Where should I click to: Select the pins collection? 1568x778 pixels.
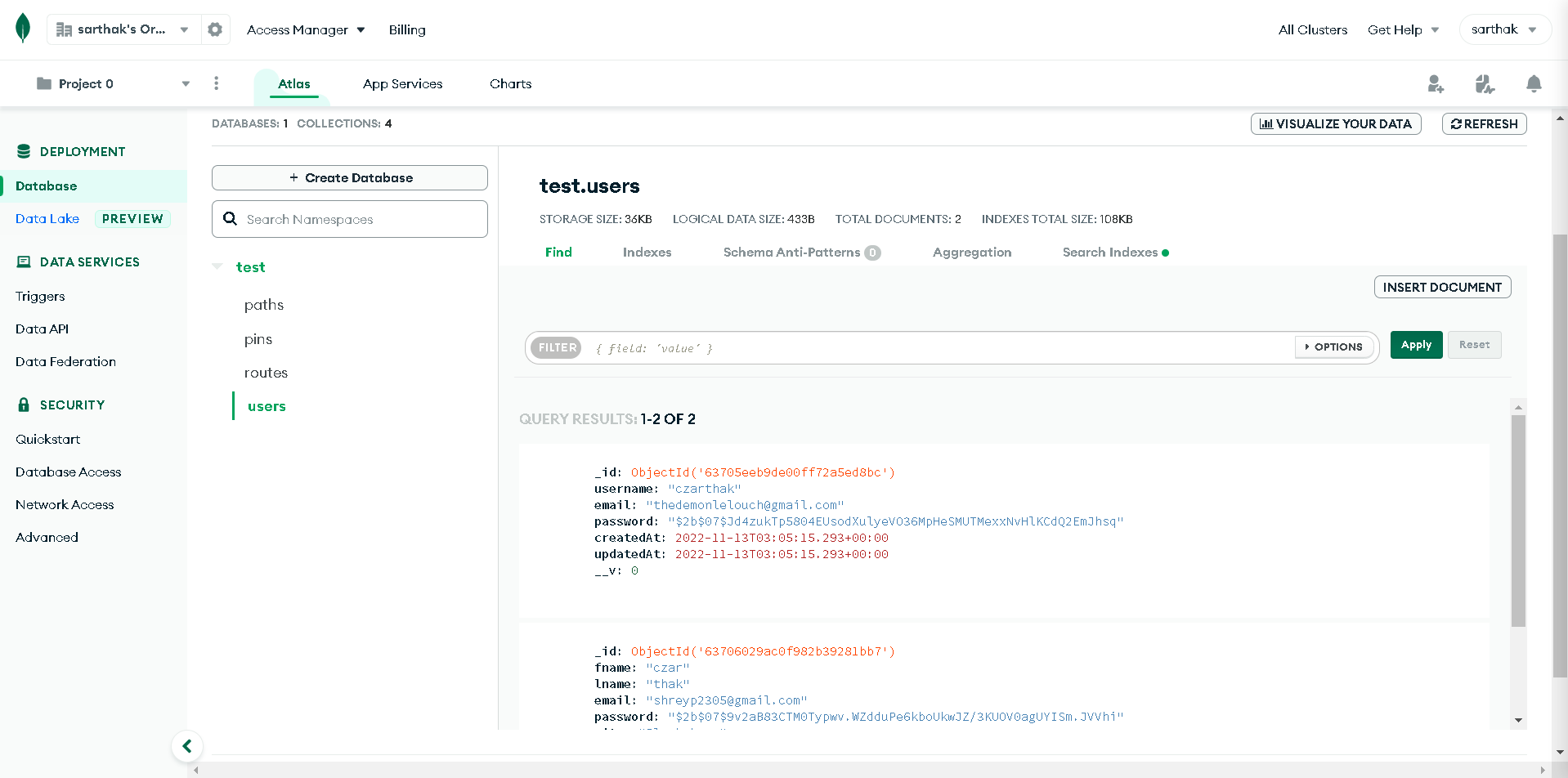pyautogui.click(x=258, y=338)
